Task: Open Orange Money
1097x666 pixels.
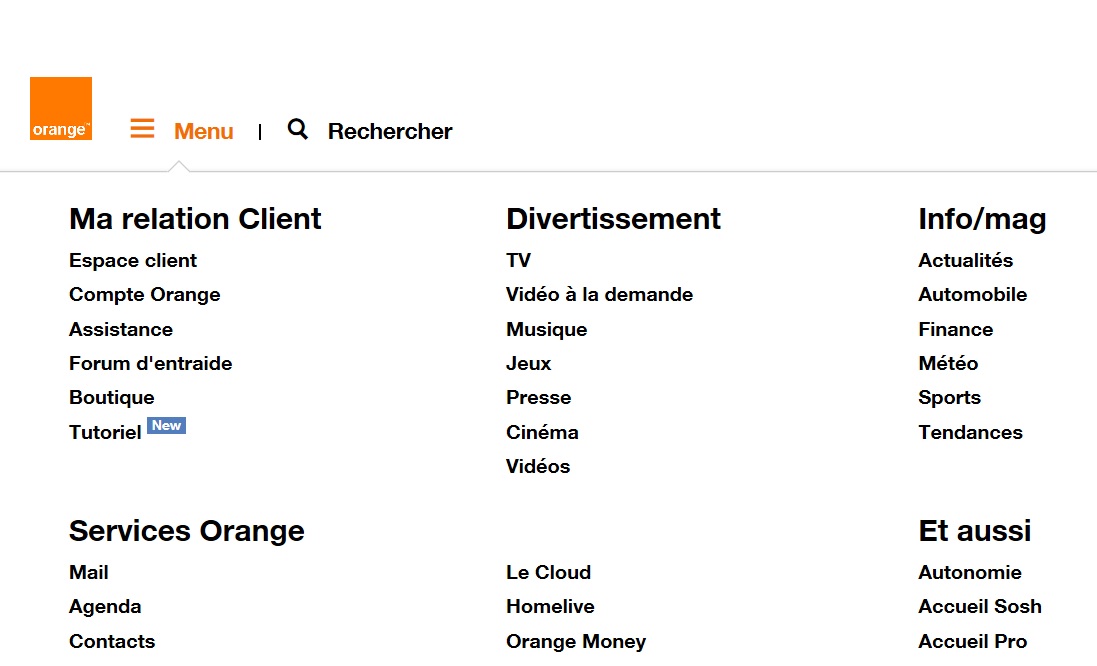Action: pyautogui.click(x=576, y=642)
